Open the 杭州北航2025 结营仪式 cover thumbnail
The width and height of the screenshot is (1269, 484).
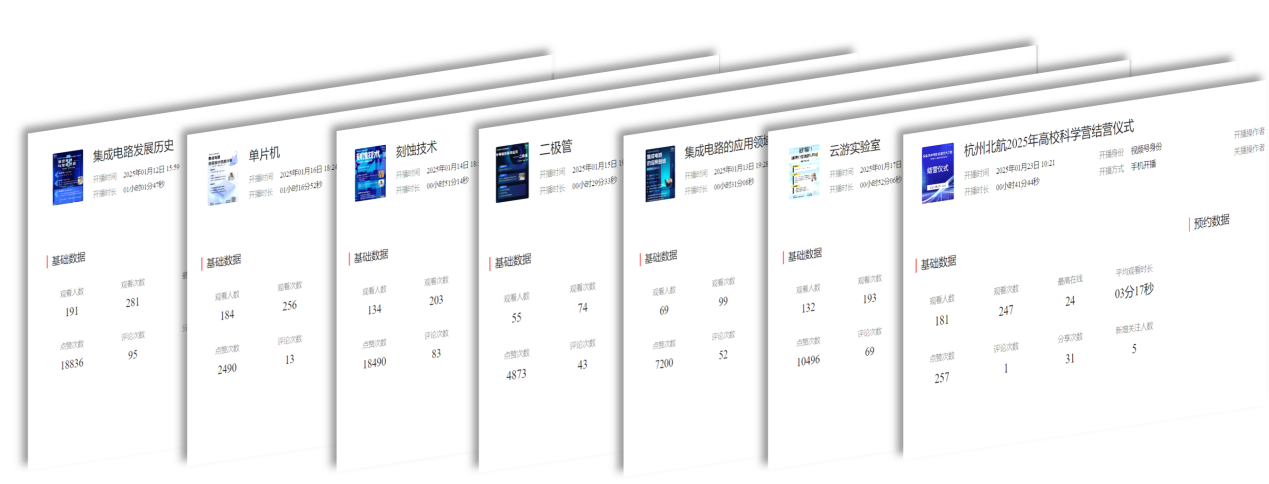pyautogui.click(x=937, y=167)
